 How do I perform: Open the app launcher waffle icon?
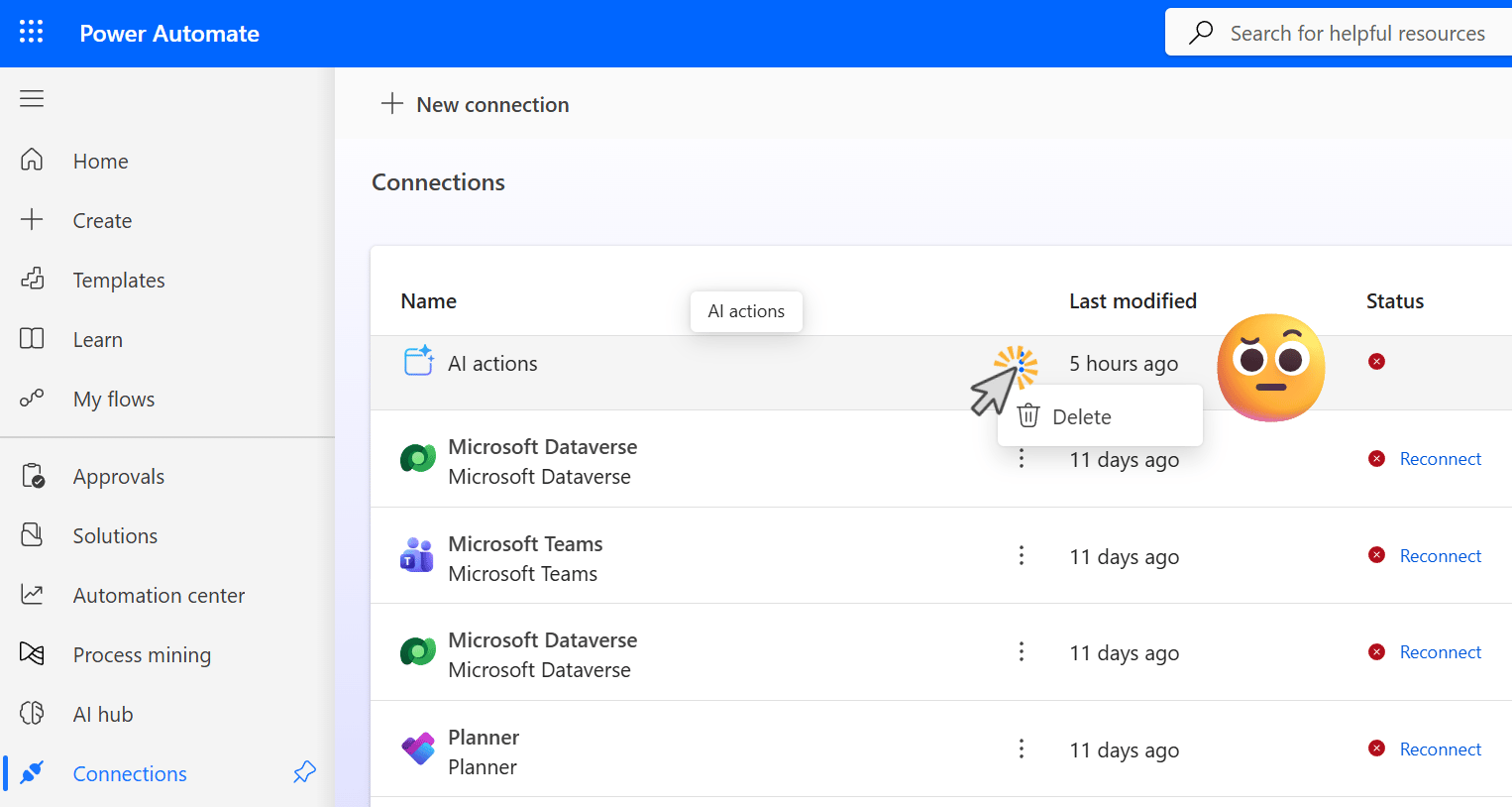pyautogui.click(x=32, y=33)
